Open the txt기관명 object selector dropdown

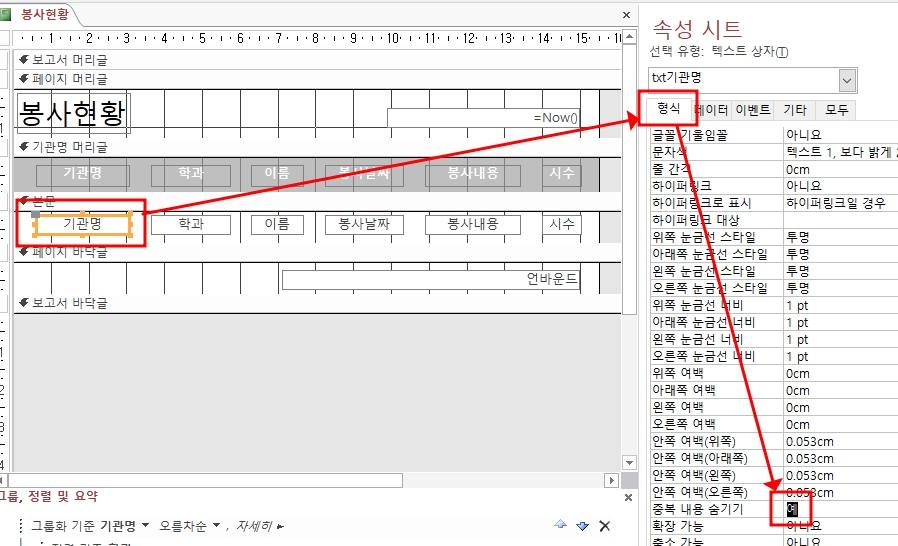coord(847,81)
